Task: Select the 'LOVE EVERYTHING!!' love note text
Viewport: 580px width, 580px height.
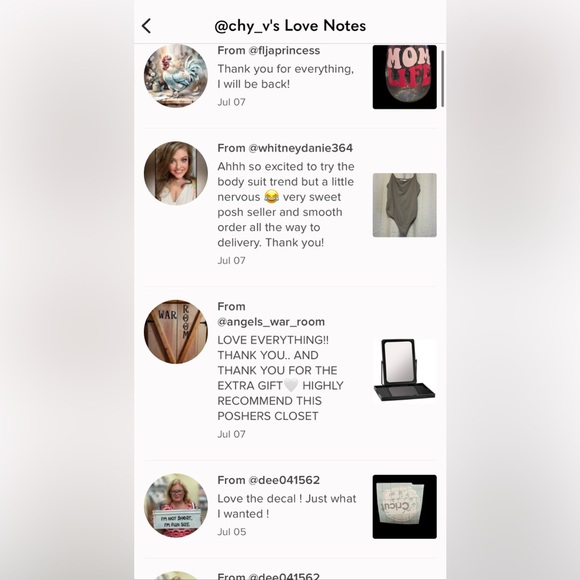Action: coord(280,378)
